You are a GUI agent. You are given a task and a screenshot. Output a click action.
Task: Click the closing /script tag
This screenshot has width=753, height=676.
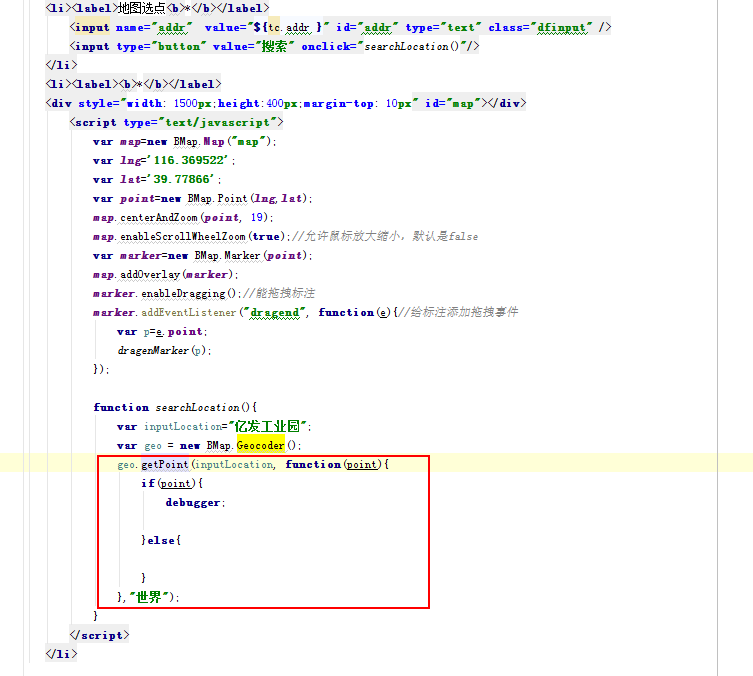coord(99,635)
